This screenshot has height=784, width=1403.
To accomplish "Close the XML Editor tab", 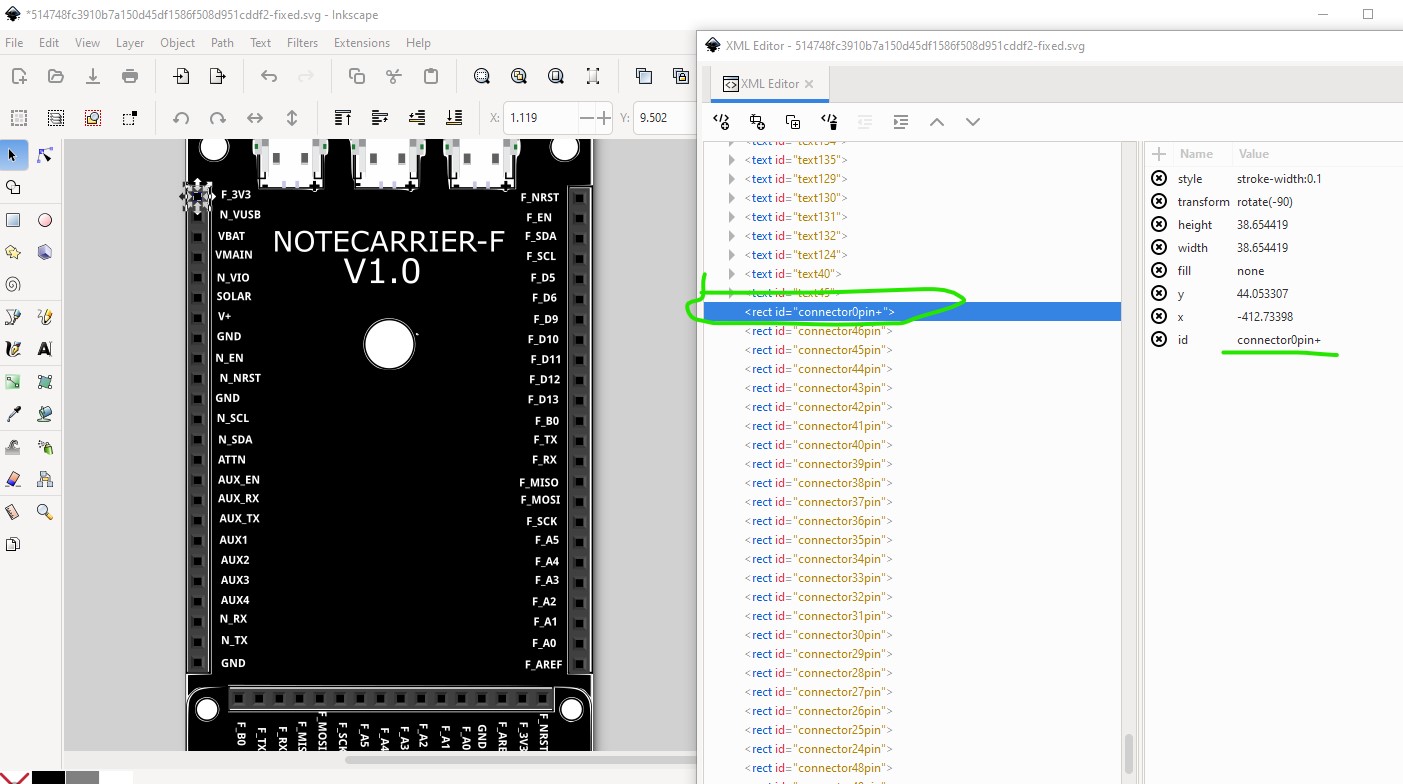I will pos(809,84).
